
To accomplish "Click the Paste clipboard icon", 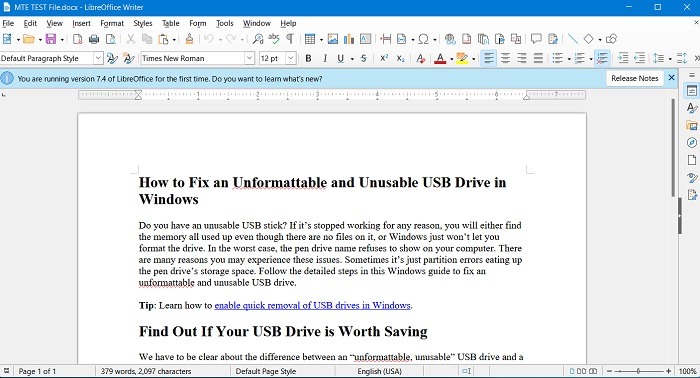I will 163,39.
